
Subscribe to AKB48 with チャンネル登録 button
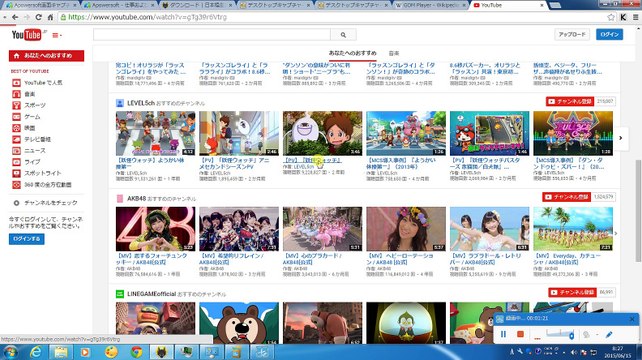pos(567,197)
